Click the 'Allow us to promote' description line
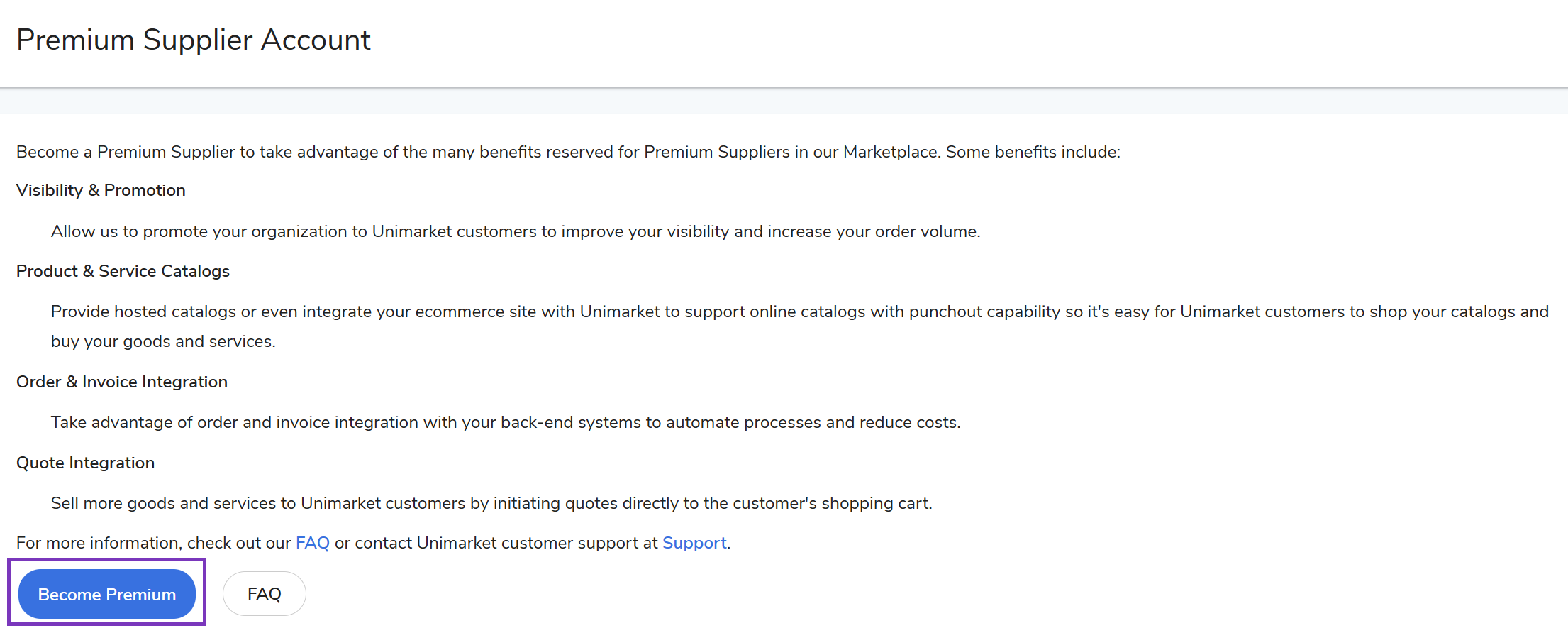Image resolution: width=1568 pixels, height=633 pixels. (x=515, y=231)
